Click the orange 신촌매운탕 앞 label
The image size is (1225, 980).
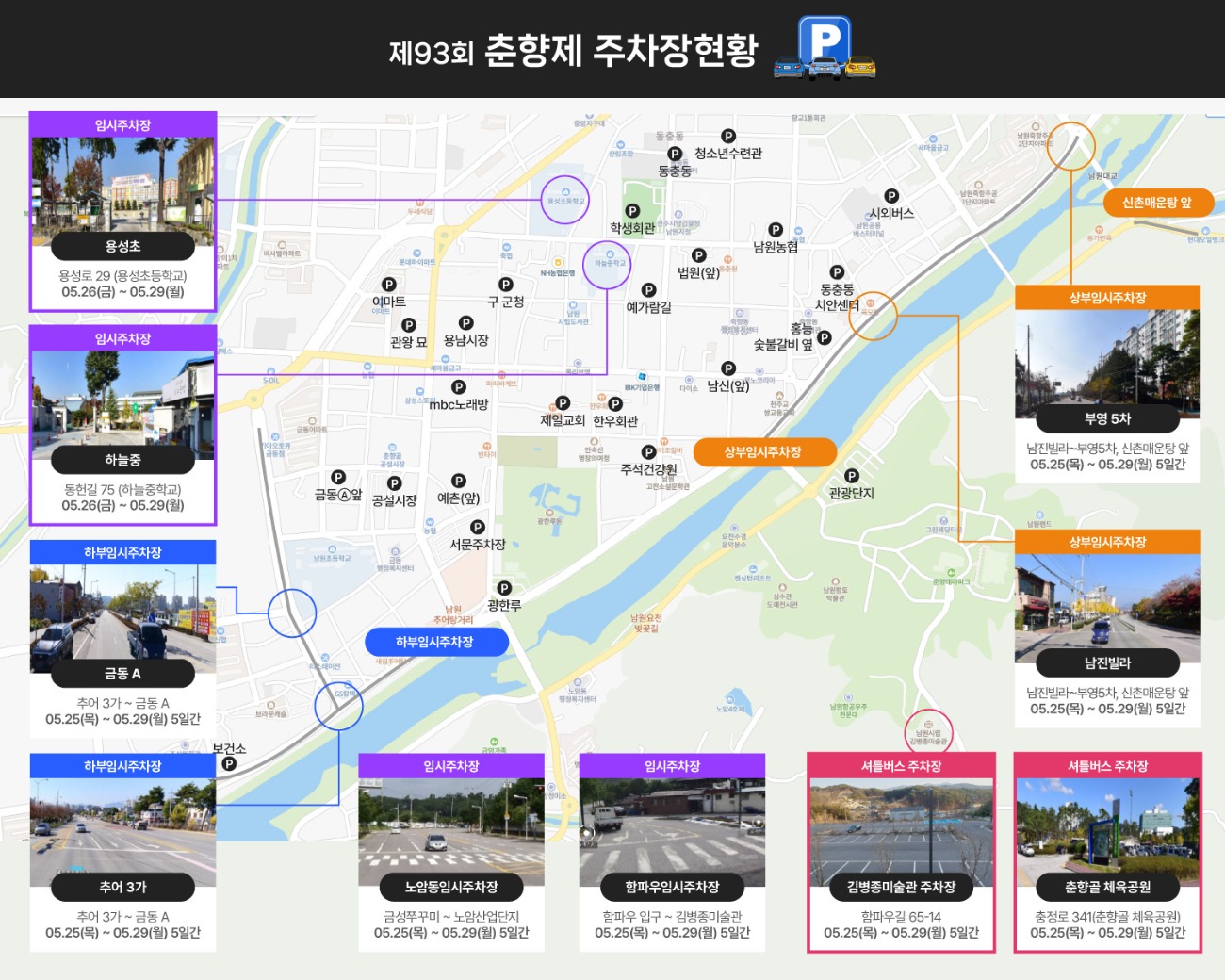coord(1156,203)
